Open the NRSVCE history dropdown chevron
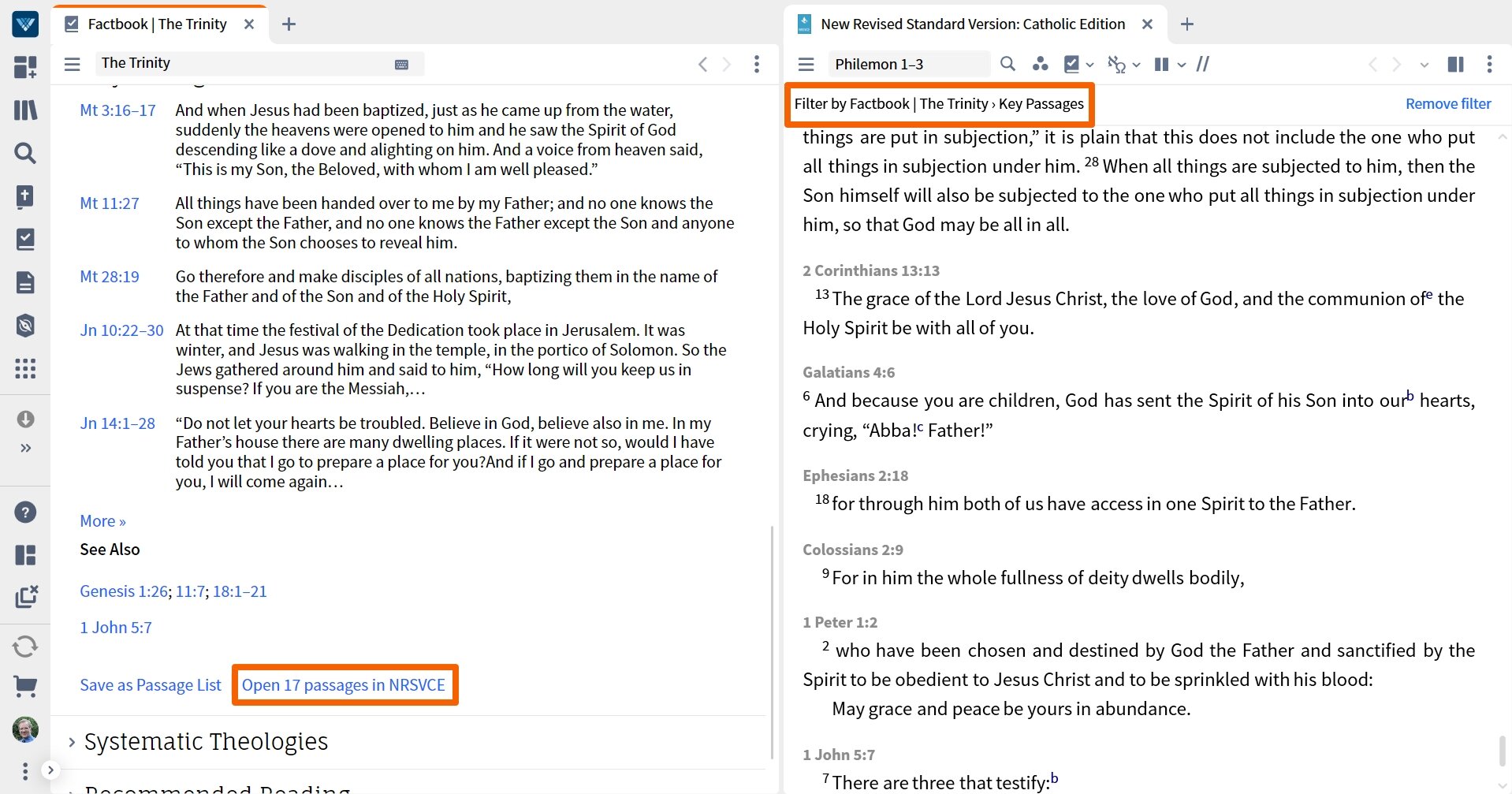This screenshot has height=794, width=1512. coord(1424,65)
